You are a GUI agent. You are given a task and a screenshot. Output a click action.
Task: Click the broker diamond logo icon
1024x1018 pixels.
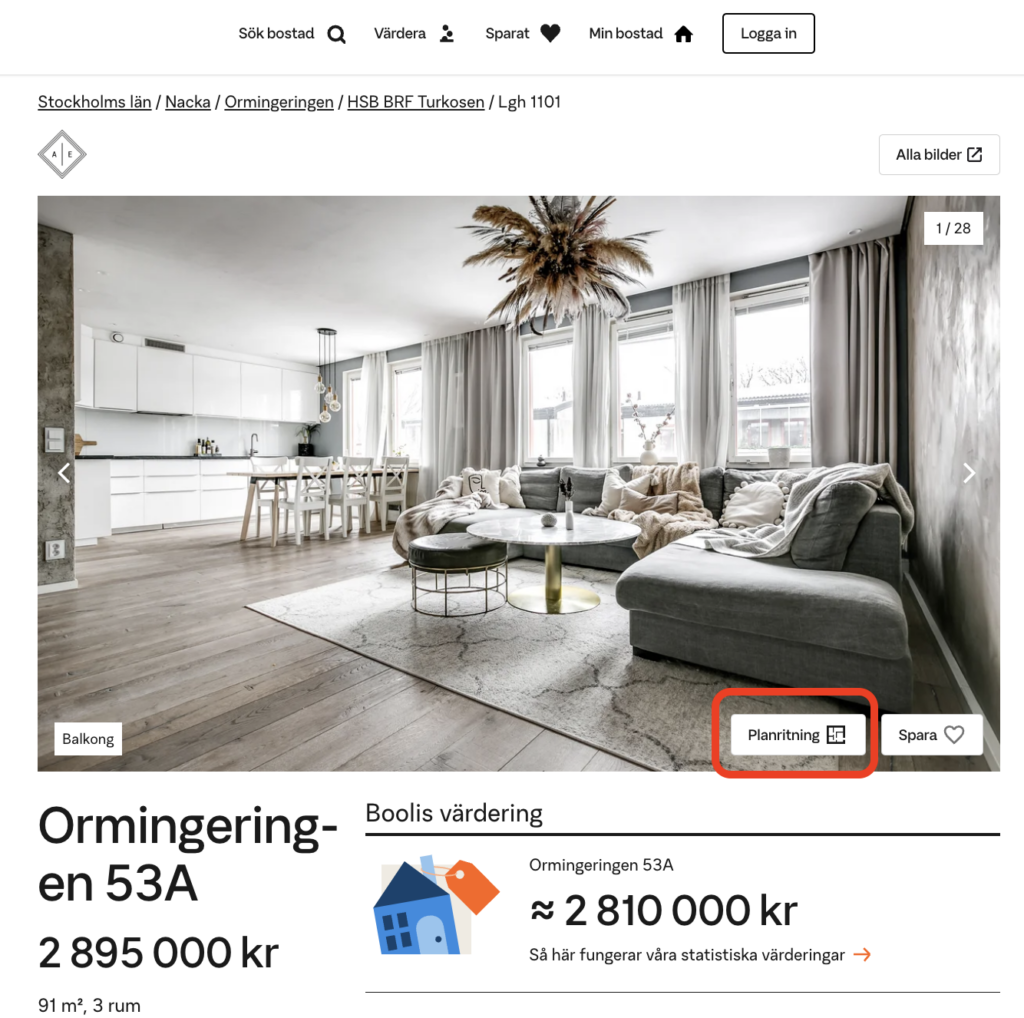click(x=62, y=155)
